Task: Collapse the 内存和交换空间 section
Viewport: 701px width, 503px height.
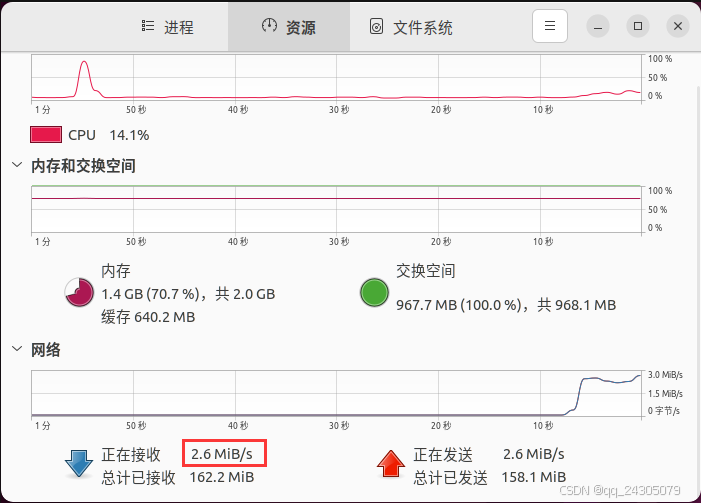Action: coord(17,165)
